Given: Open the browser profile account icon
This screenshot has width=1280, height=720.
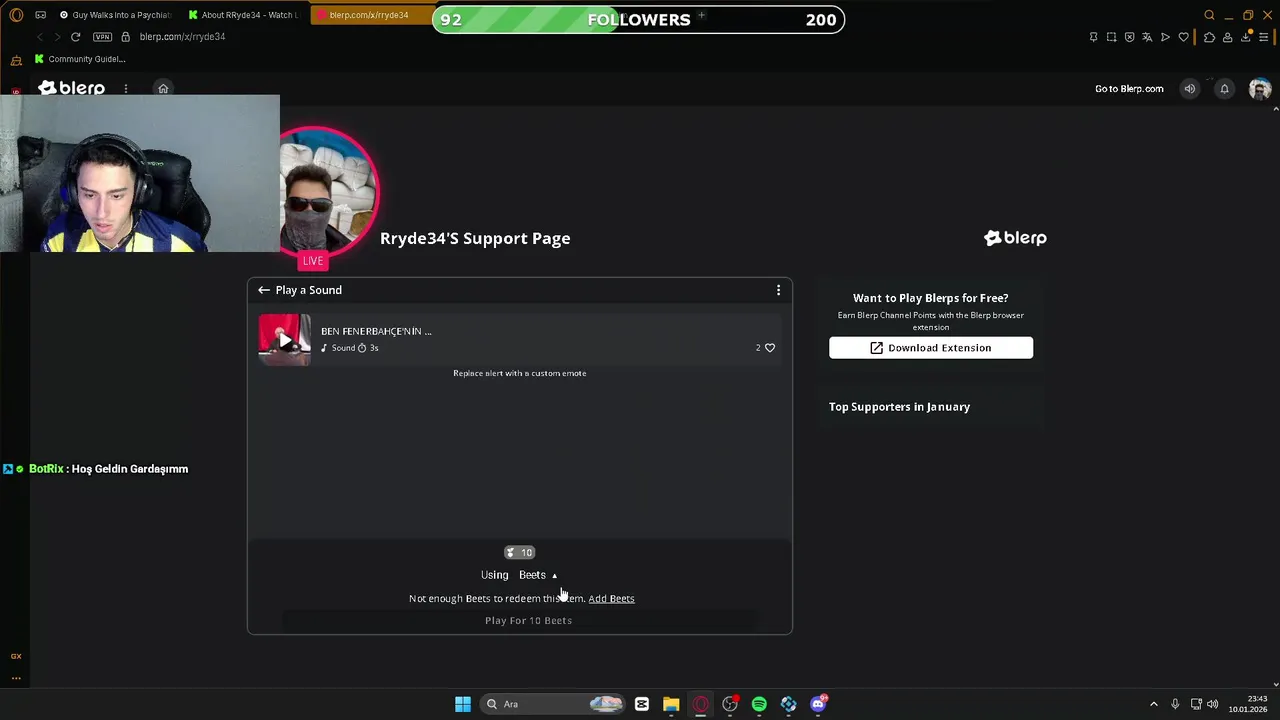Looking at the screenshot, I should (x=1227, y=37).
